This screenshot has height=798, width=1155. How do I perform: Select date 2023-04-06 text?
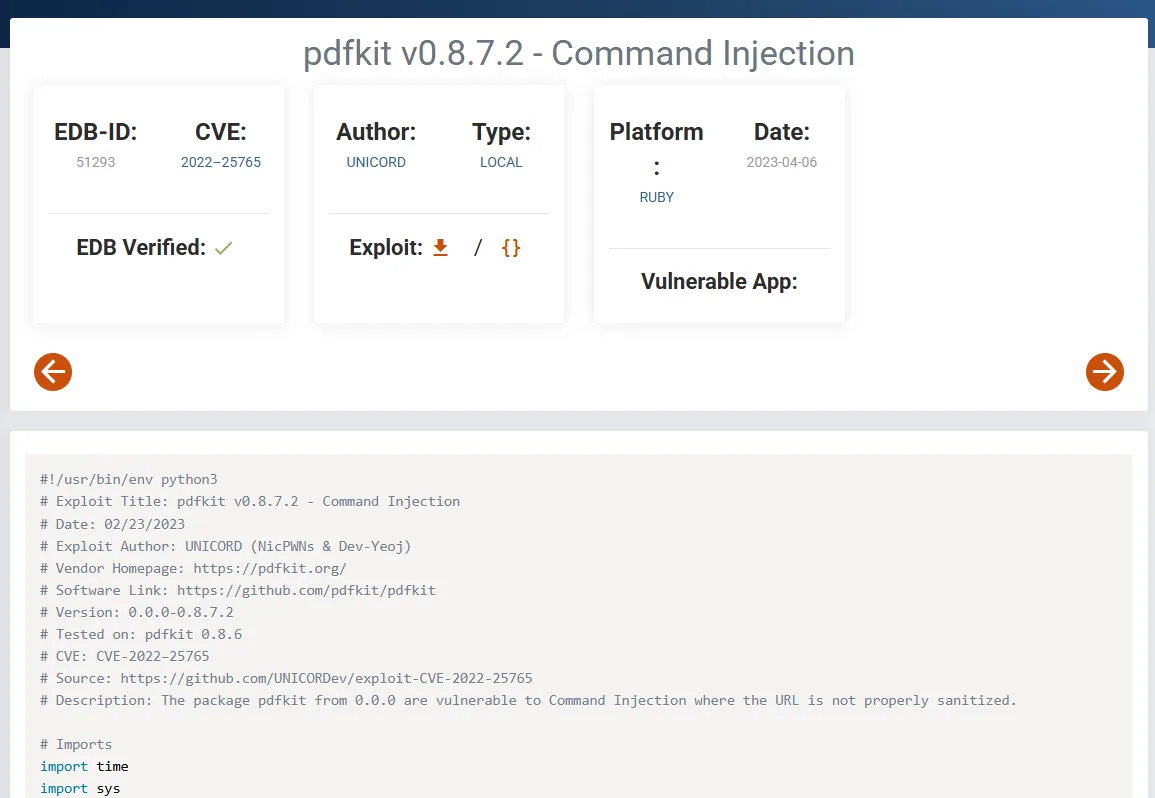click(x=782, y=162)
